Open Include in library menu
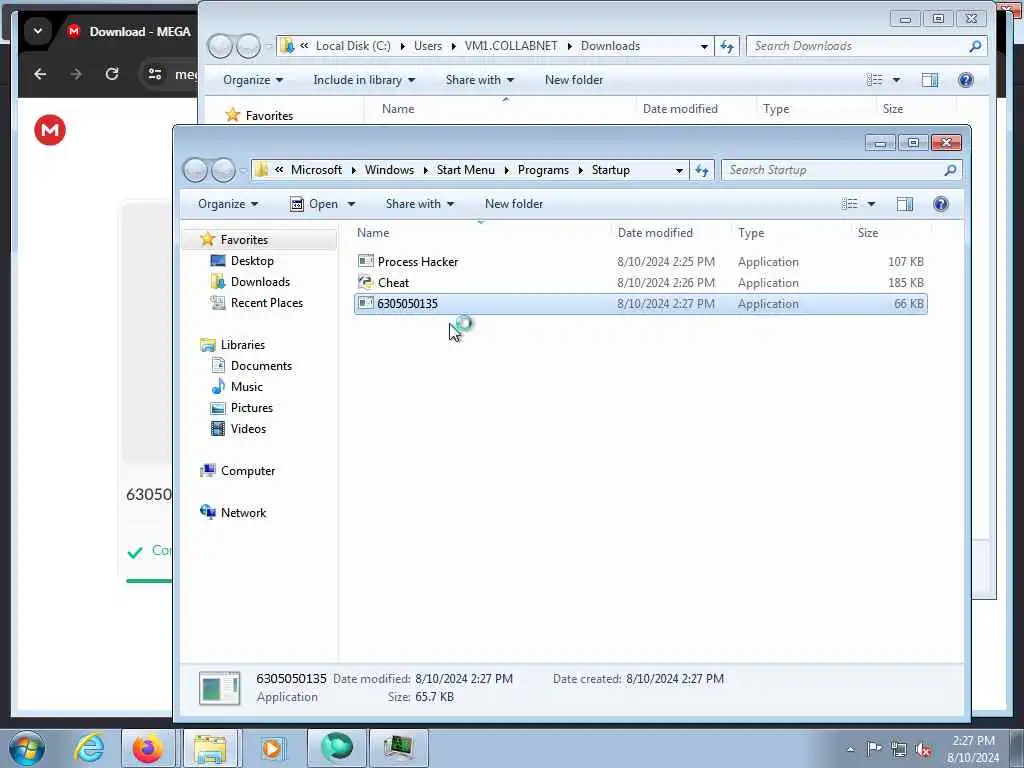 pos(364,80)
